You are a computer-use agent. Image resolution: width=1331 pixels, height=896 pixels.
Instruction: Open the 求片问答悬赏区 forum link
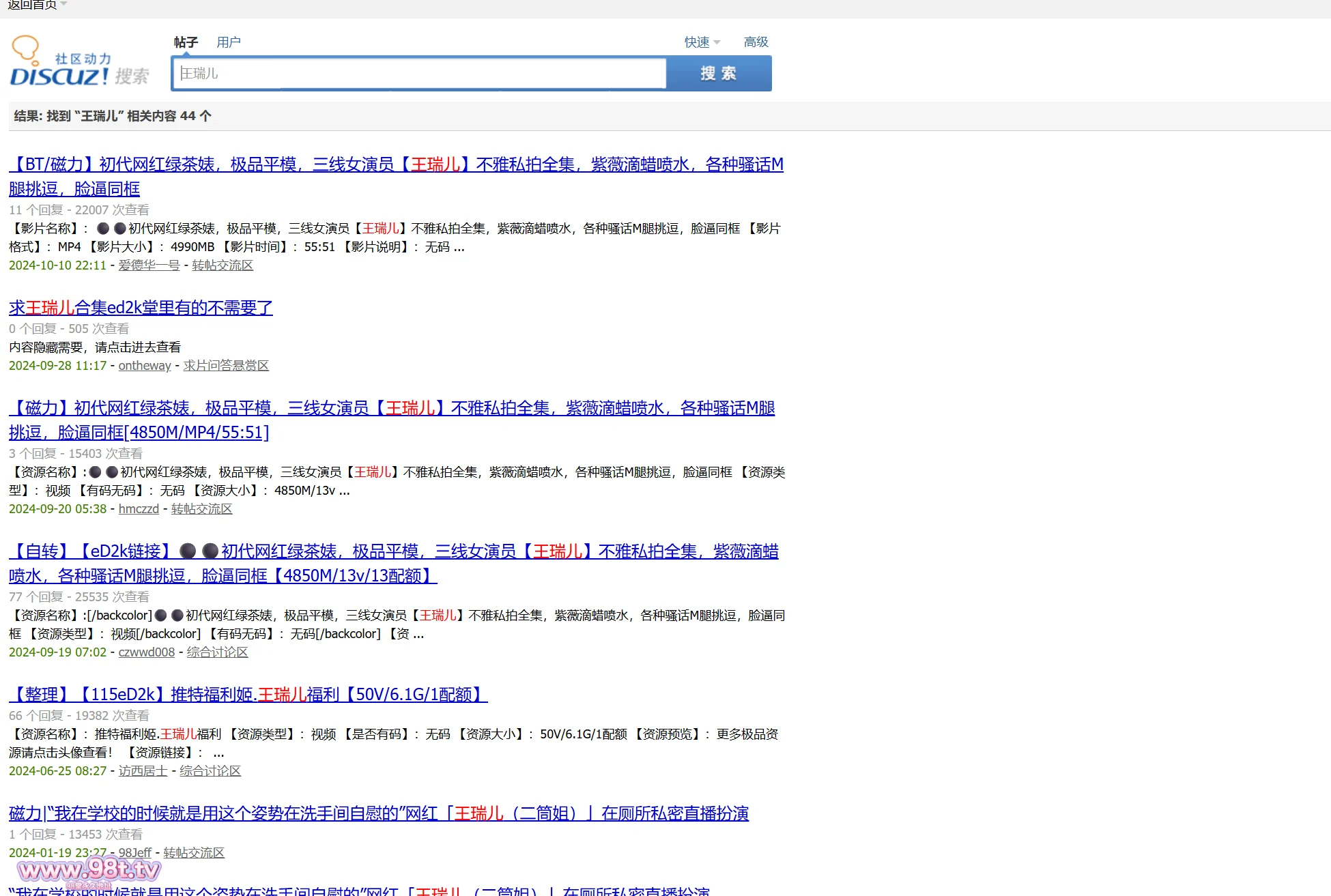pyautogui.click(x=226, y=366)
